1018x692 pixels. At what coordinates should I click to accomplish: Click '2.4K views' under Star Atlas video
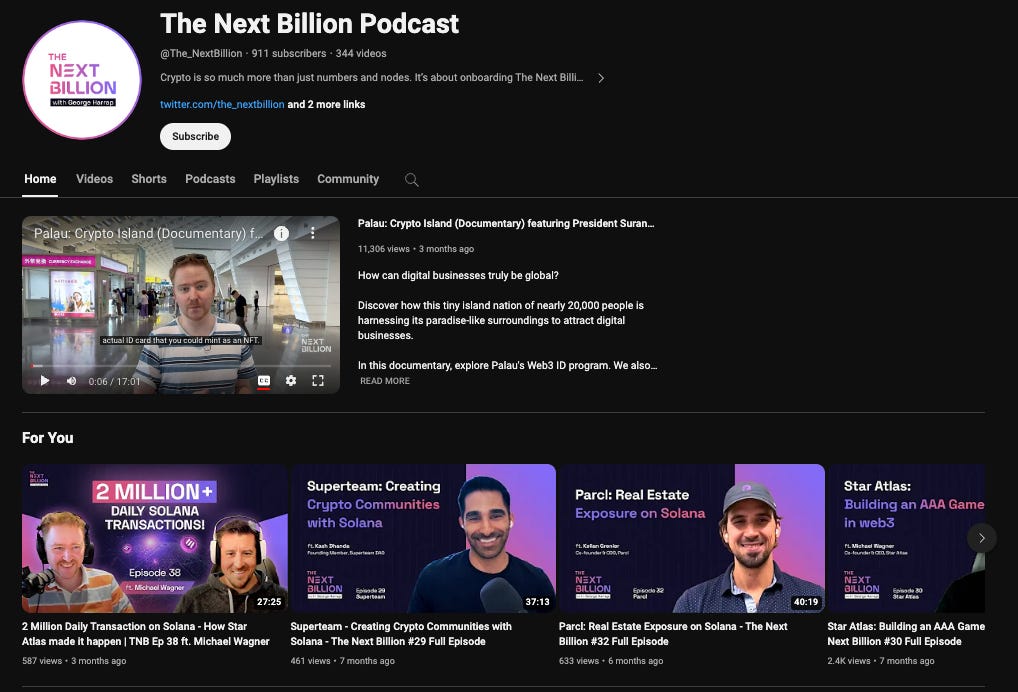coord(849,661)
